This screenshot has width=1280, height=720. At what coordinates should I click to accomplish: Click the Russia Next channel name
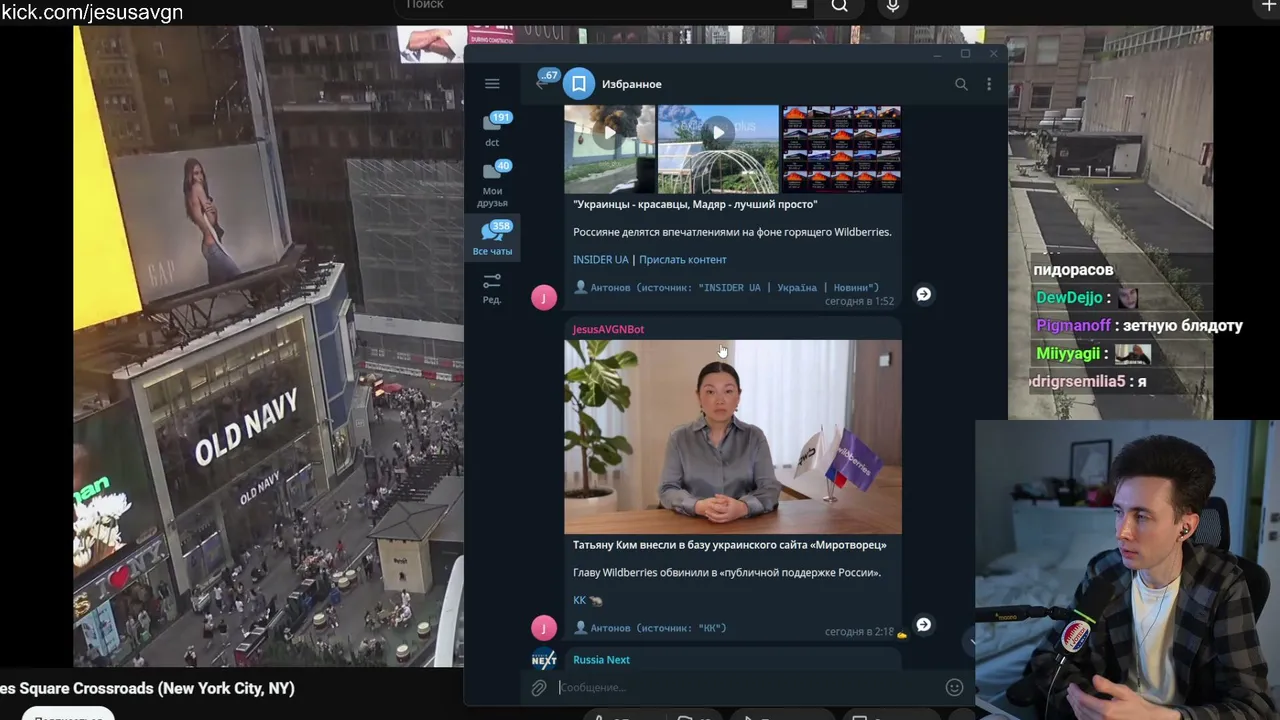point(601,660)
